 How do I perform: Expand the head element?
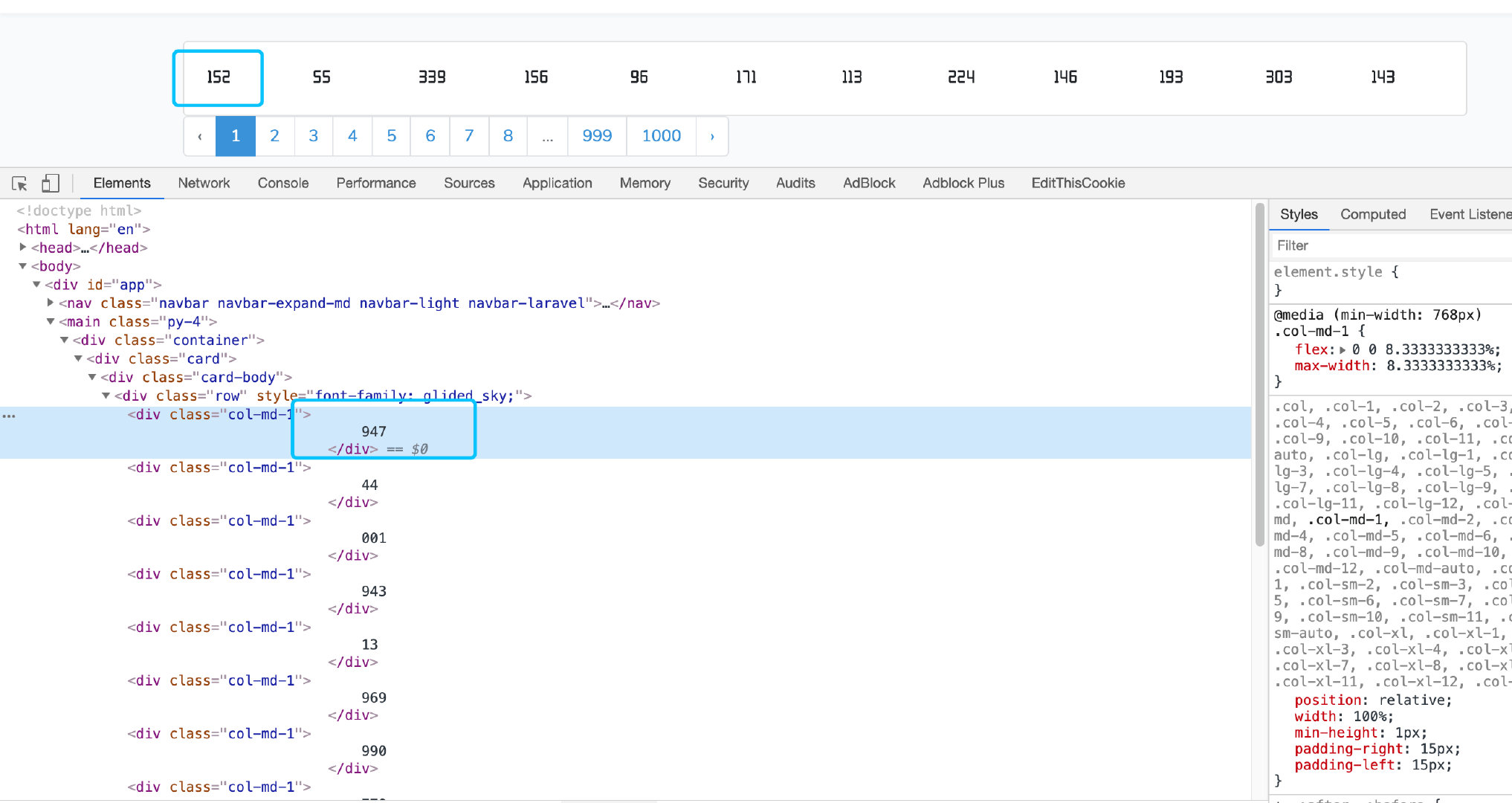[x=23, y=248]
